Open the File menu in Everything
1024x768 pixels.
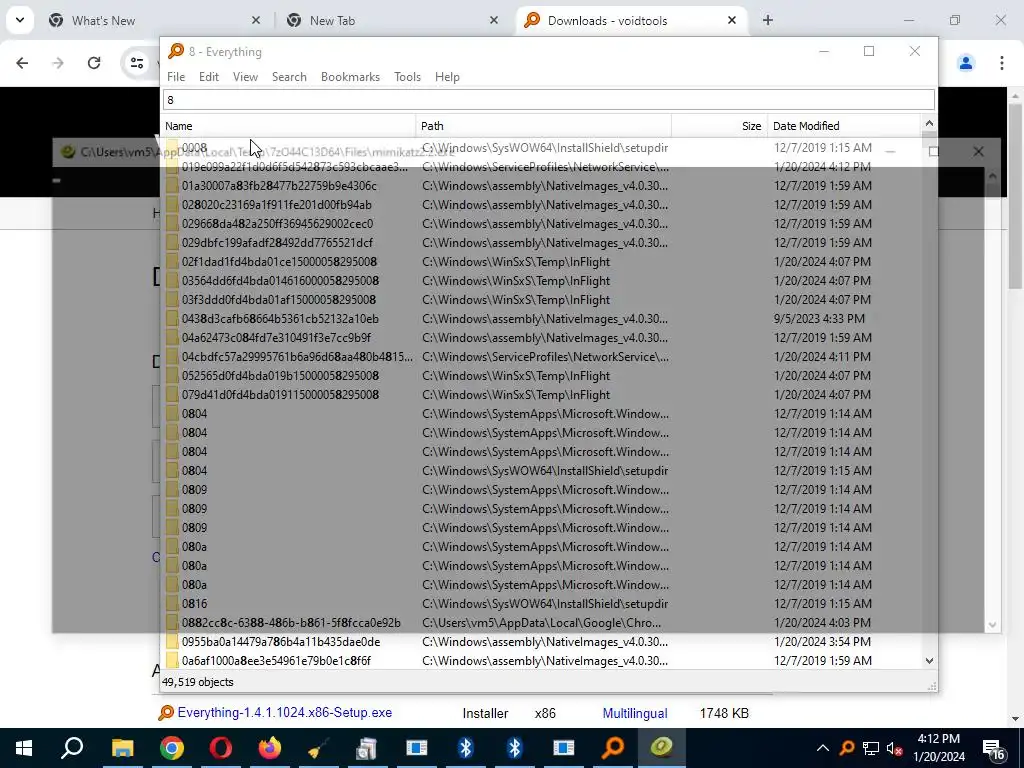point(176,76)
